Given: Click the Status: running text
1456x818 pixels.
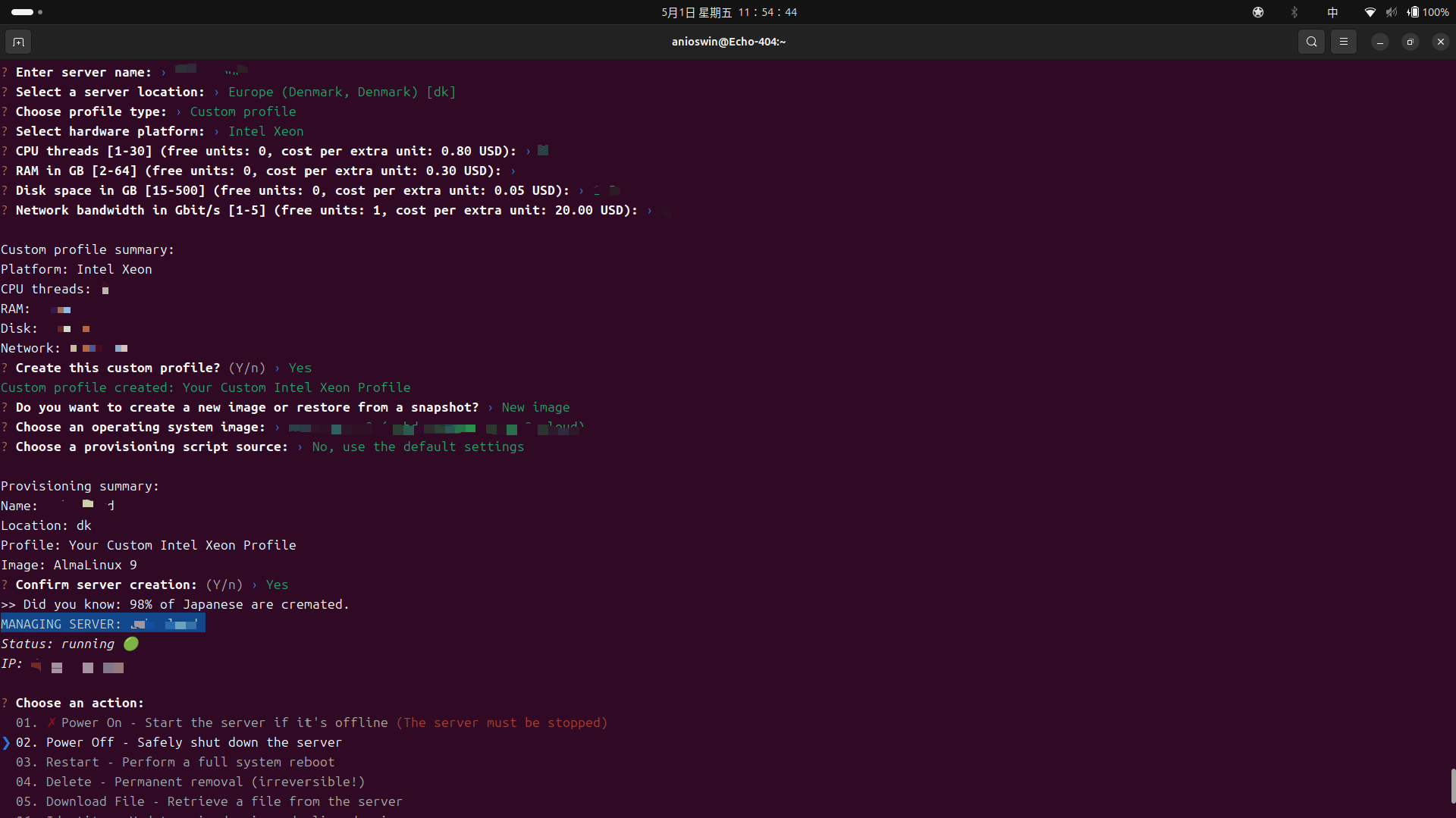Looking at the screenshot, I should point(58,644).
